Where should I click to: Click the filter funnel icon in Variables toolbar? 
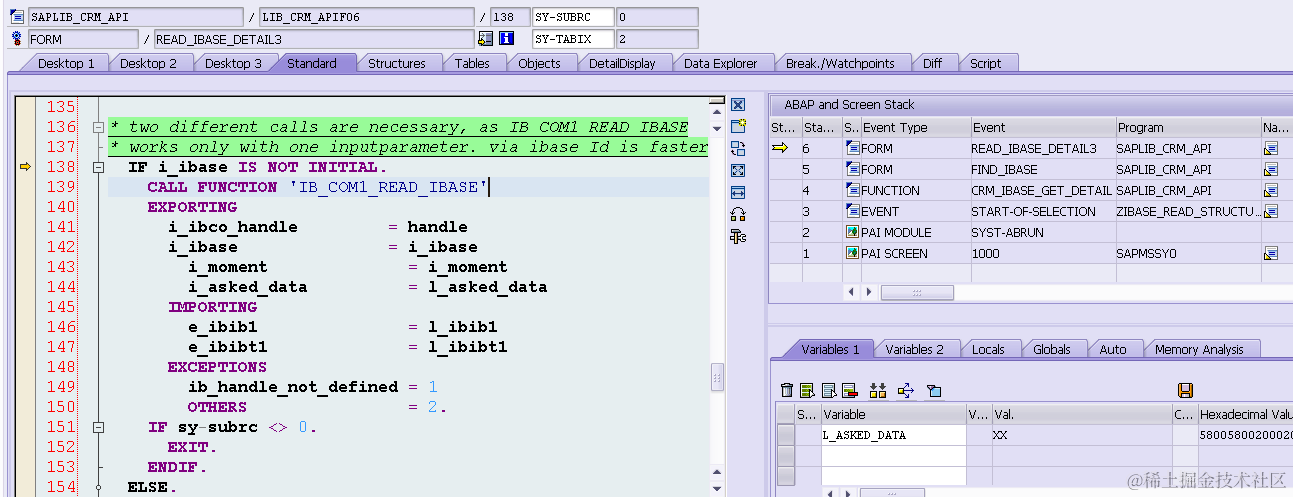tap(934, 390)
